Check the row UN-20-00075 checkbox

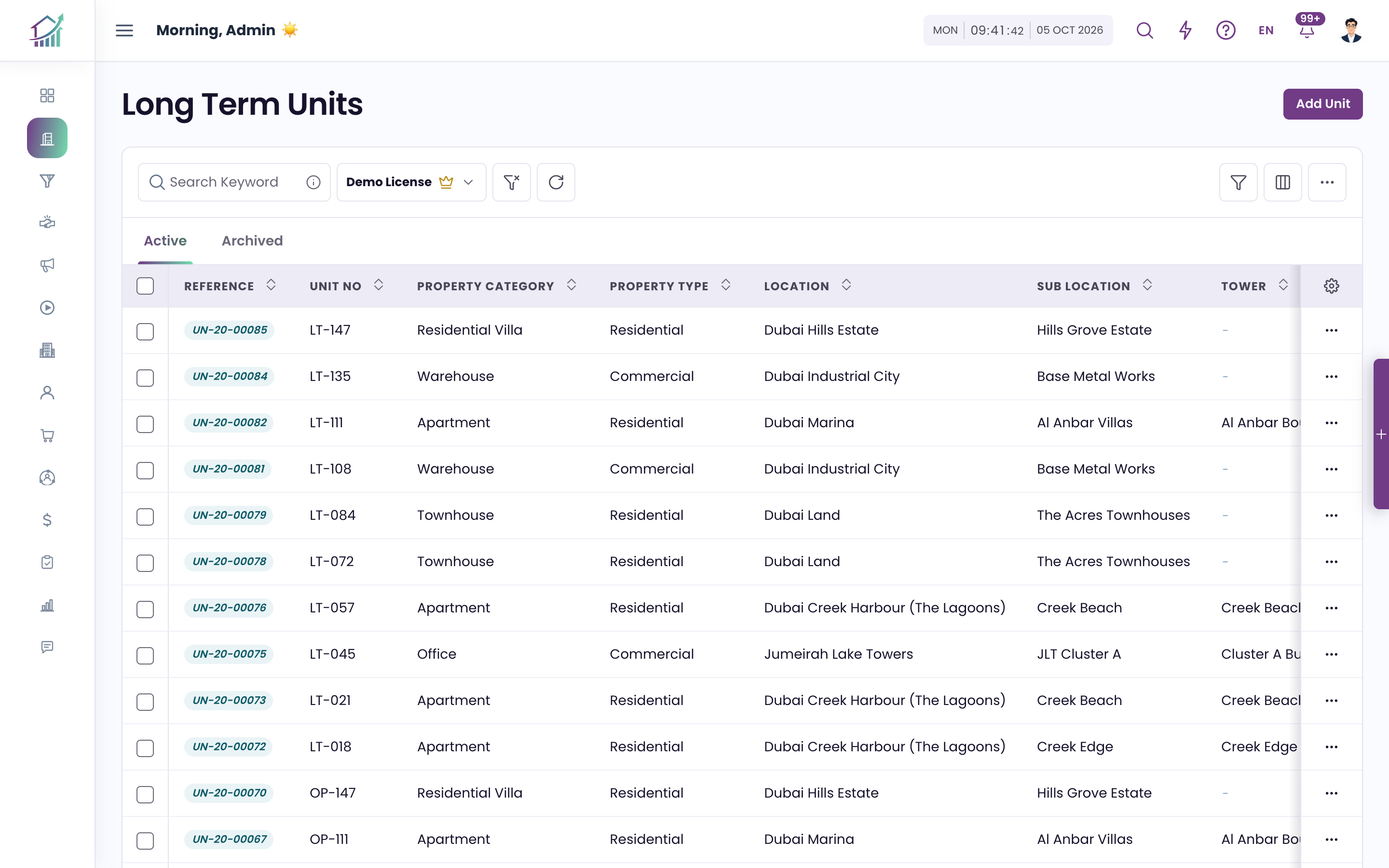click(145, 656)
